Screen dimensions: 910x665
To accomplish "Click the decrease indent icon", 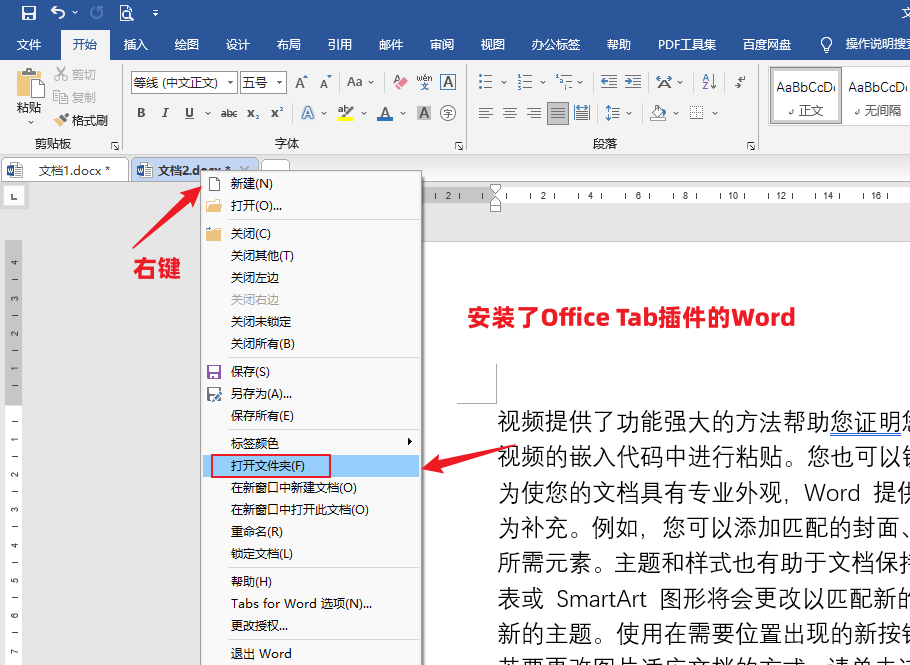I will (x=609, y=82).
